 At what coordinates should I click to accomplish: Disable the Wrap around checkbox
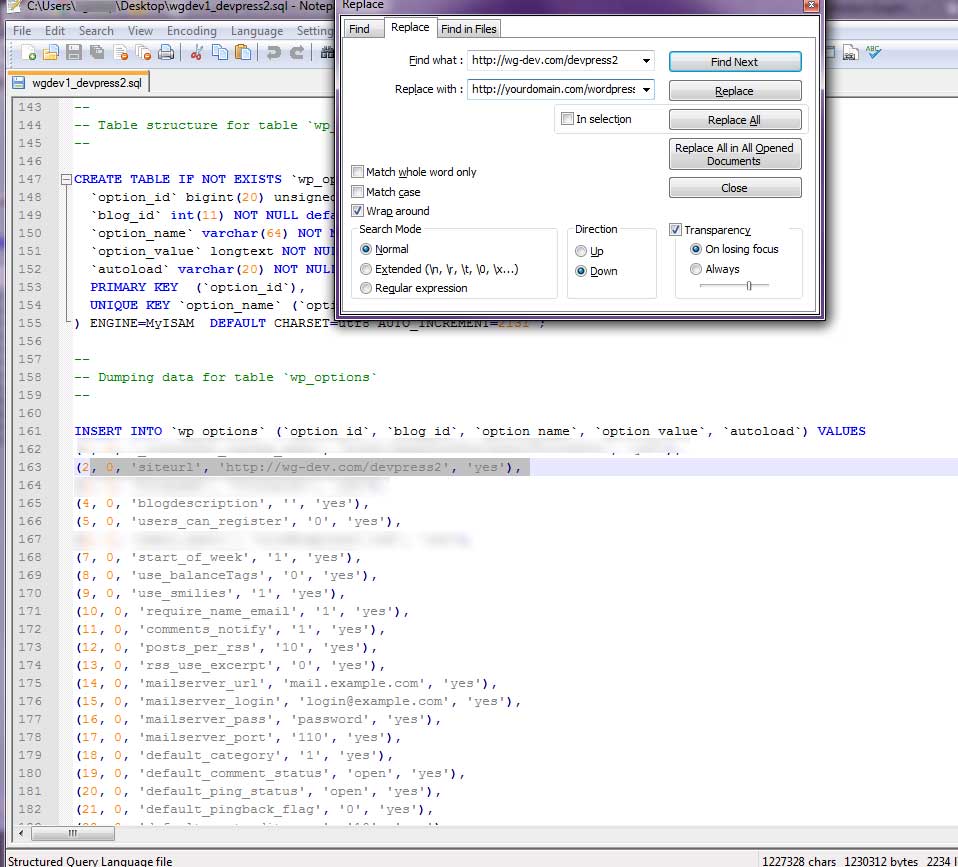[357, 211]
